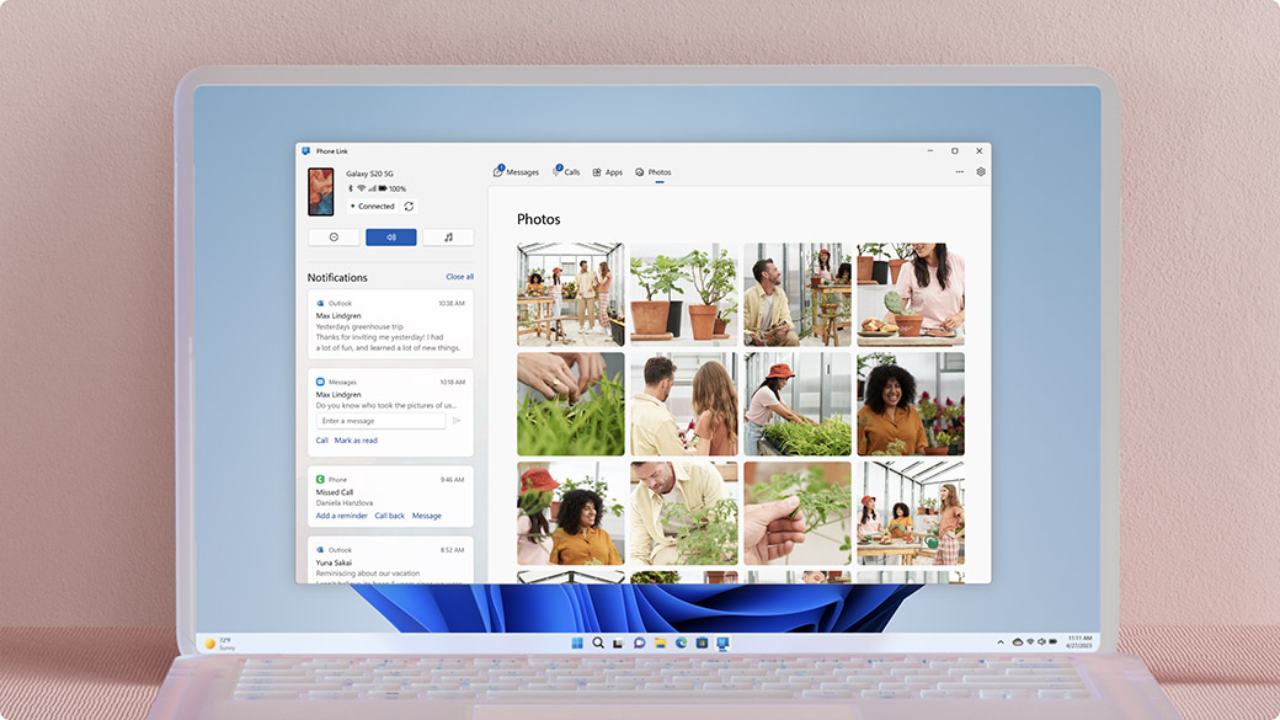The width and height of the screenshot is (1280, 720).
Task: Open the Apps section icon
Action: click(597, 171)
